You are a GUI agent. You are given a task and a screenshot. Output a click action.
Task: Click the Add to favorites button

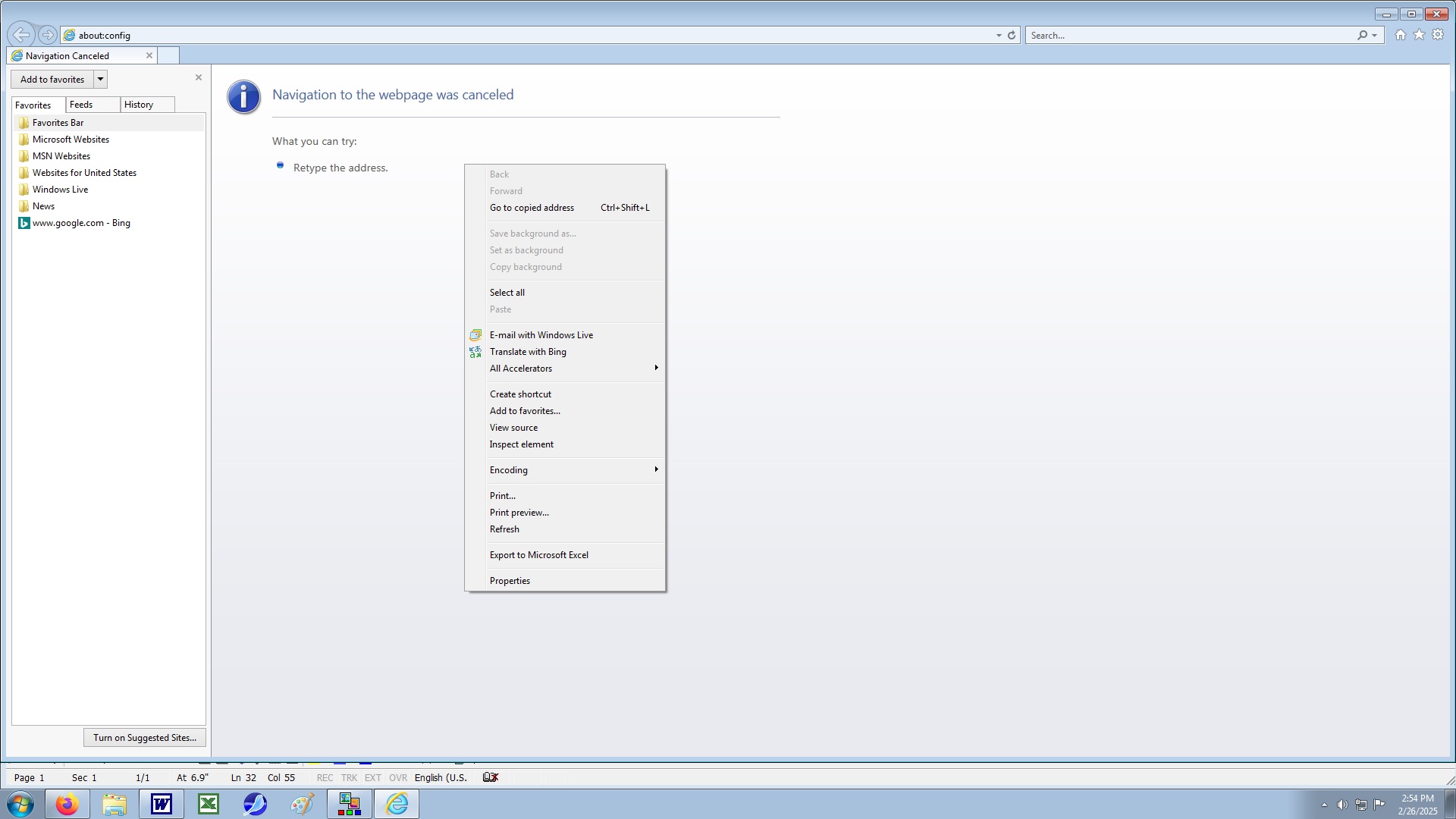click(52, 79)
